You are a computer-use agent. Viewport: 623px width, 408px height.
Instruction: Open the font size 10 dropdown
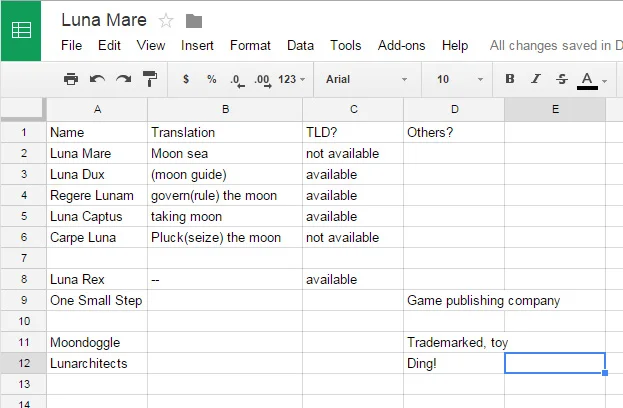pyautogui.click(x=460, y=79)
